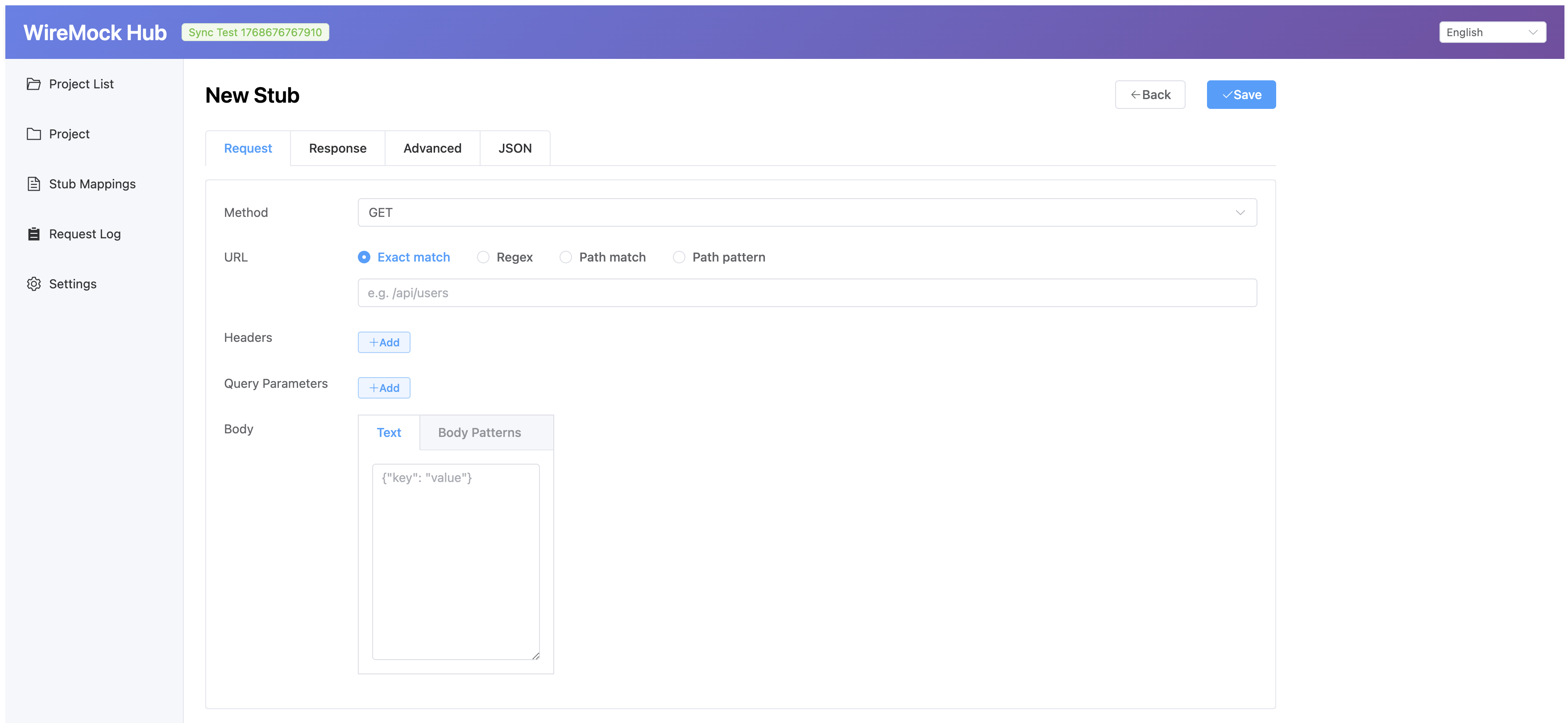Click inside the URL input field

(x=806, y=293)
